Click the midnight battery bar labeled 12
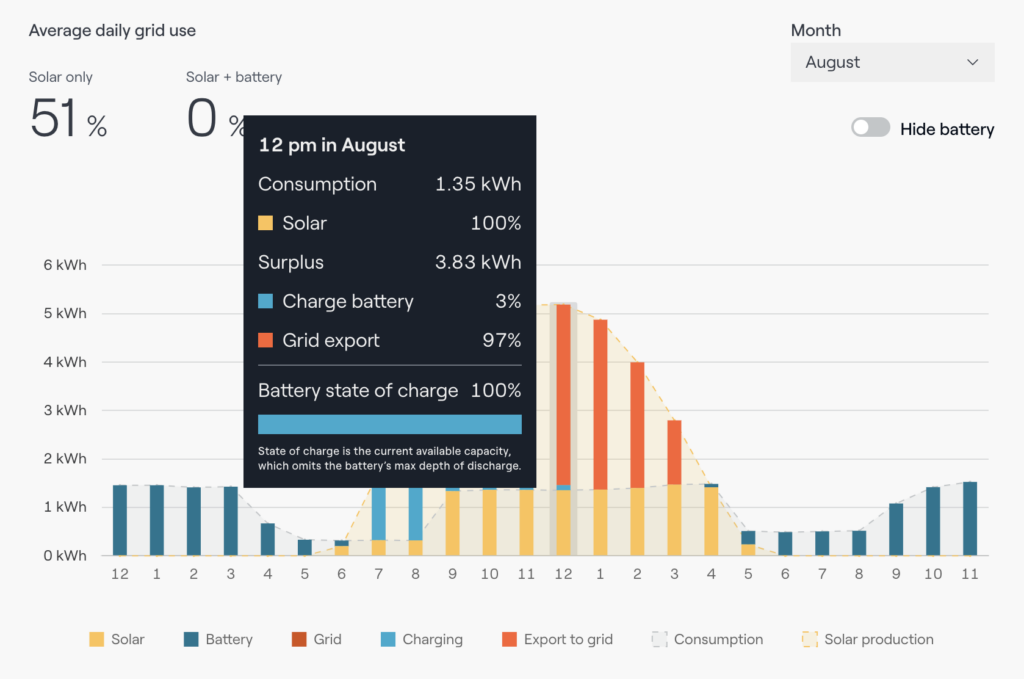The width and height of the screenshot is (1024, 679). pos(120,520)
